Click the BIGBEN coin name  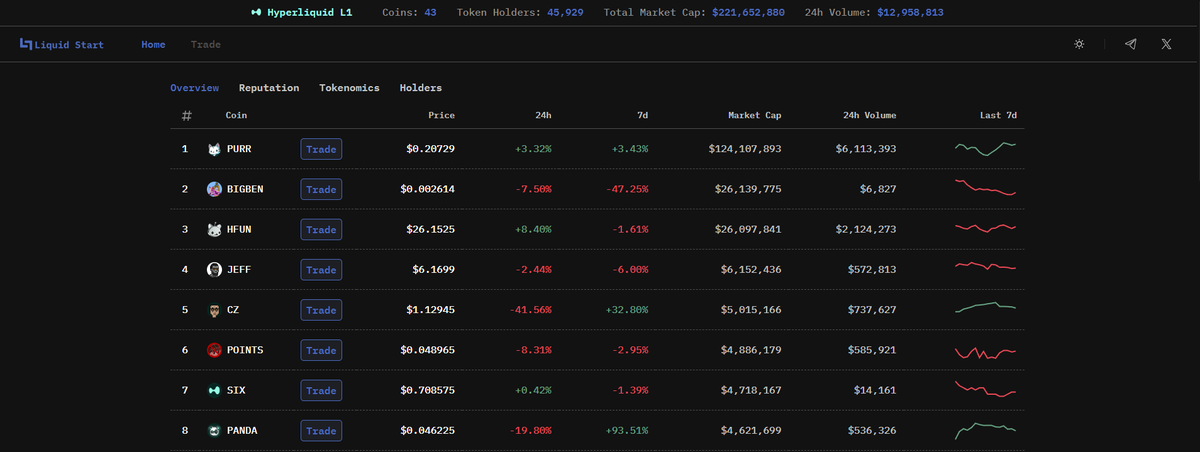(245, 189)
